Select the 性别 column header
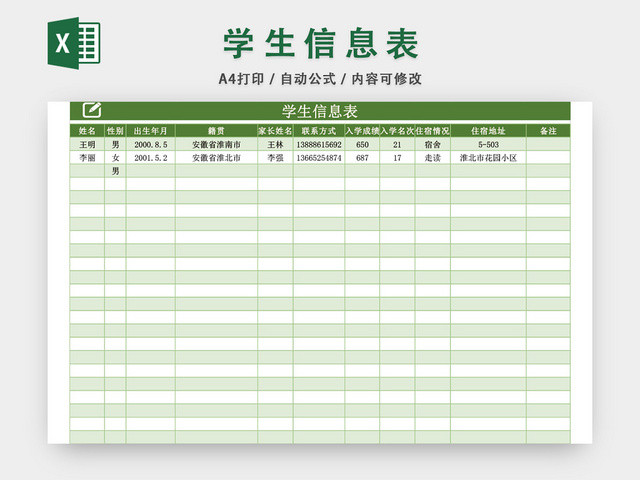640x480 pixels. (115, 131)
